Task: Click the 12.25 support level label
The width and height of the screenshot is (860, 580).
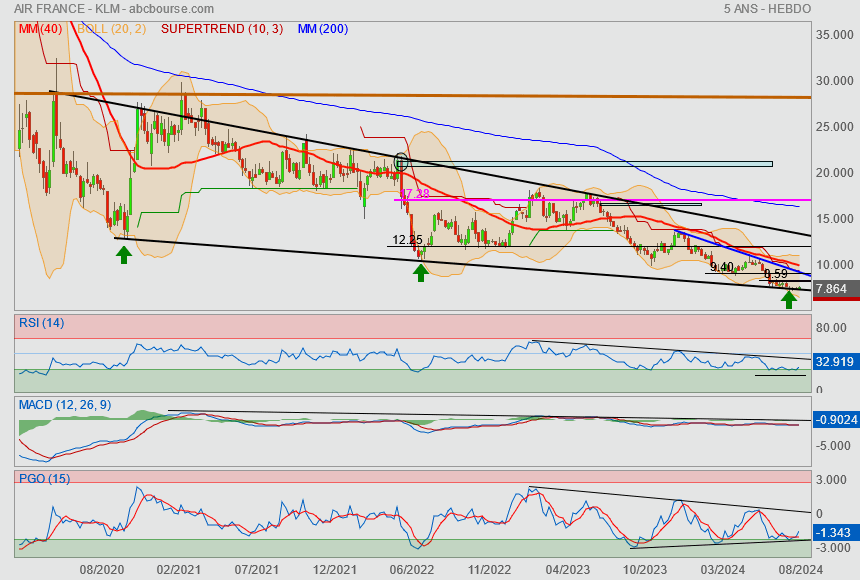Action: pyautogui.click(x=408, y=240)
